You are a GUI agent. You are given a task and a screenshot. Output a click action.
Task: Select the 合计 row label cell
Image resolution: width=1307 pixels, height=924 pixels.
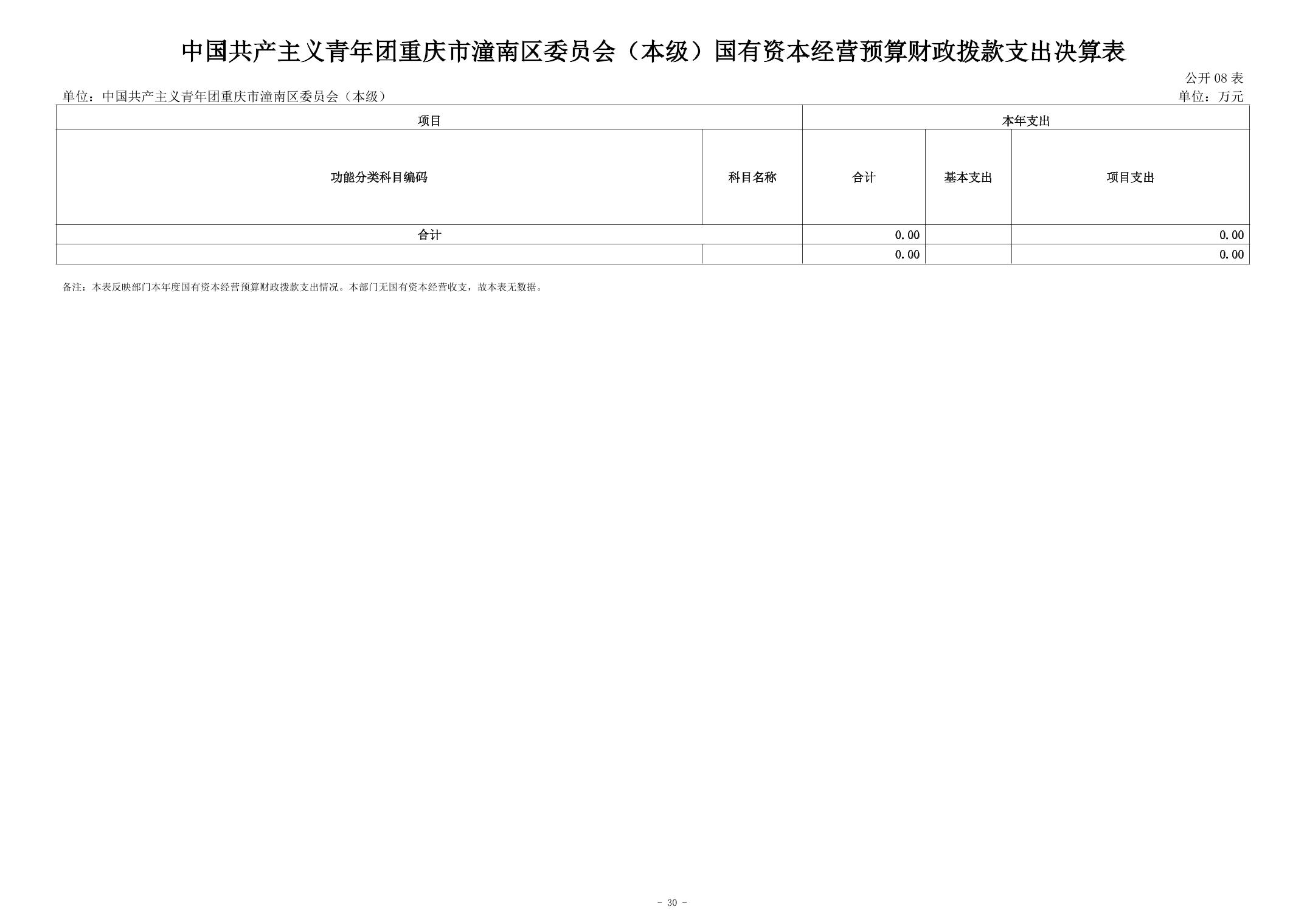click(x=429, y=235)
